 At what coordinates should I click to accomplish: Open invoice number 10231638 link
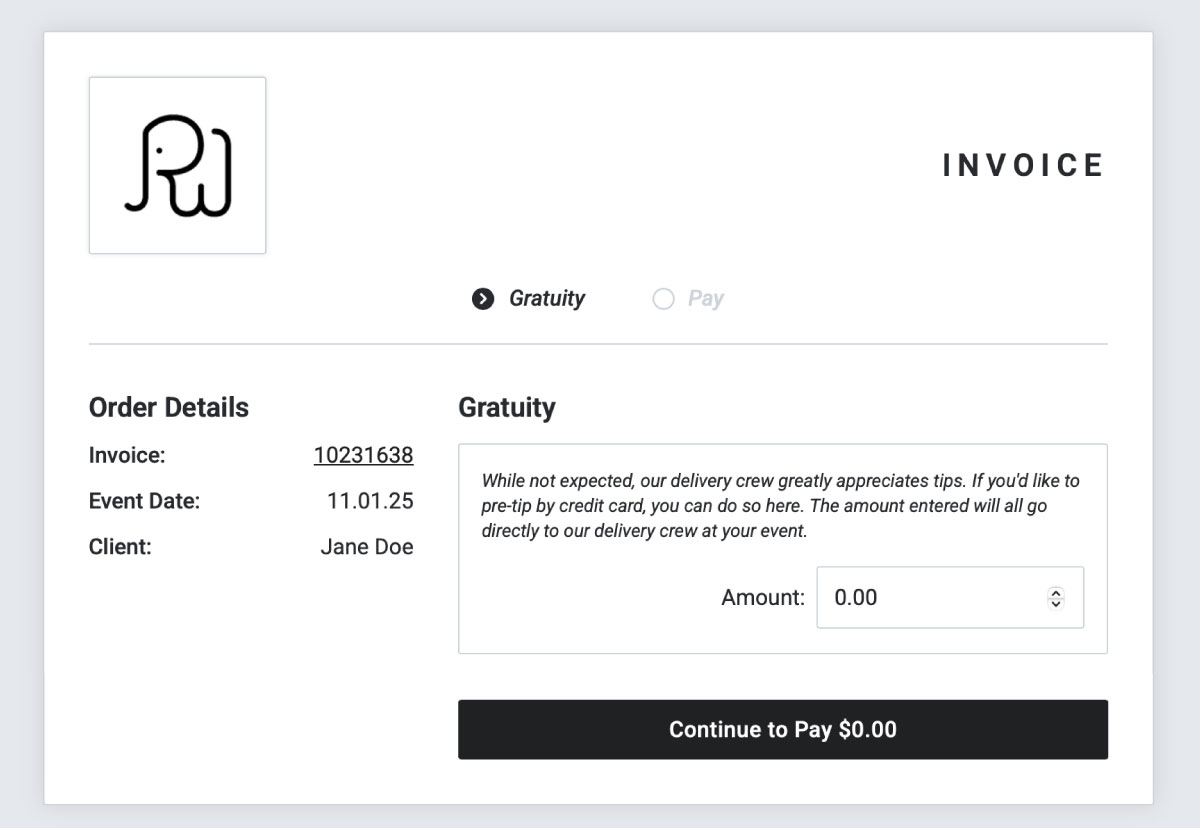[363, 456]
